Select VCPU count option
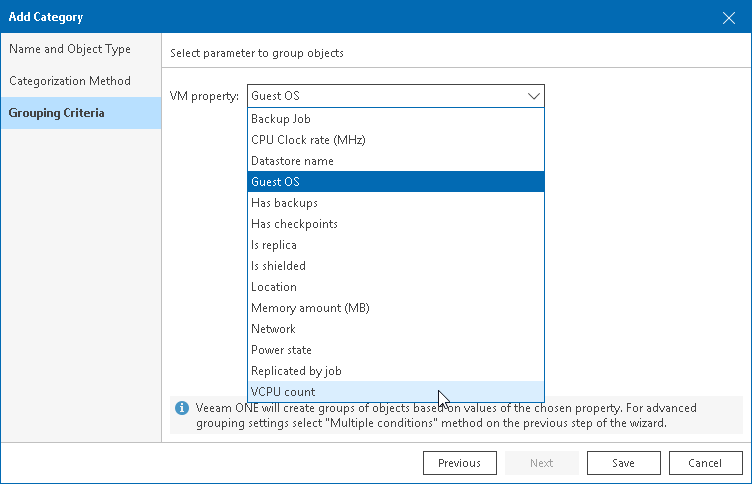The width and height of the screenshot is (752, 484). [395, 392]
